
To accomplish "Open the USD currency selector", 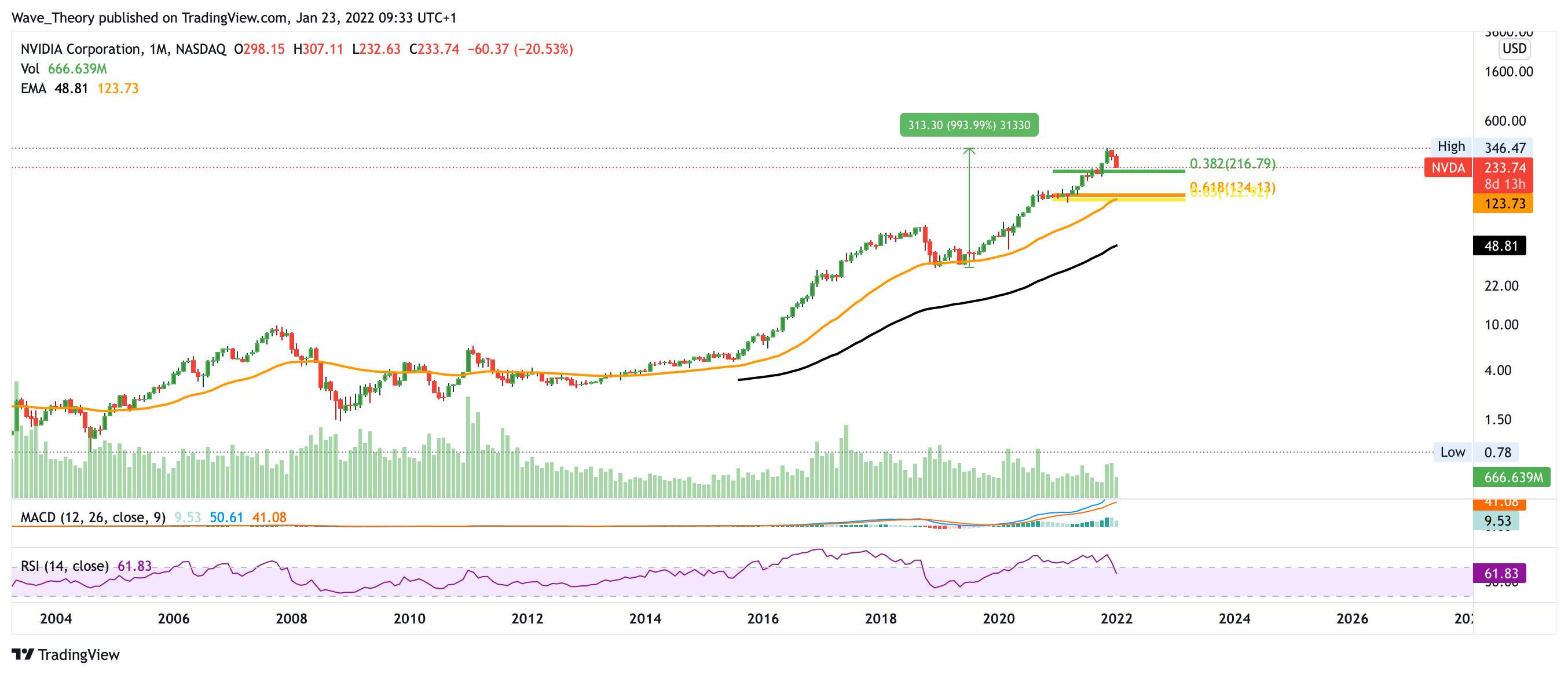I will tap(1514, 49).
